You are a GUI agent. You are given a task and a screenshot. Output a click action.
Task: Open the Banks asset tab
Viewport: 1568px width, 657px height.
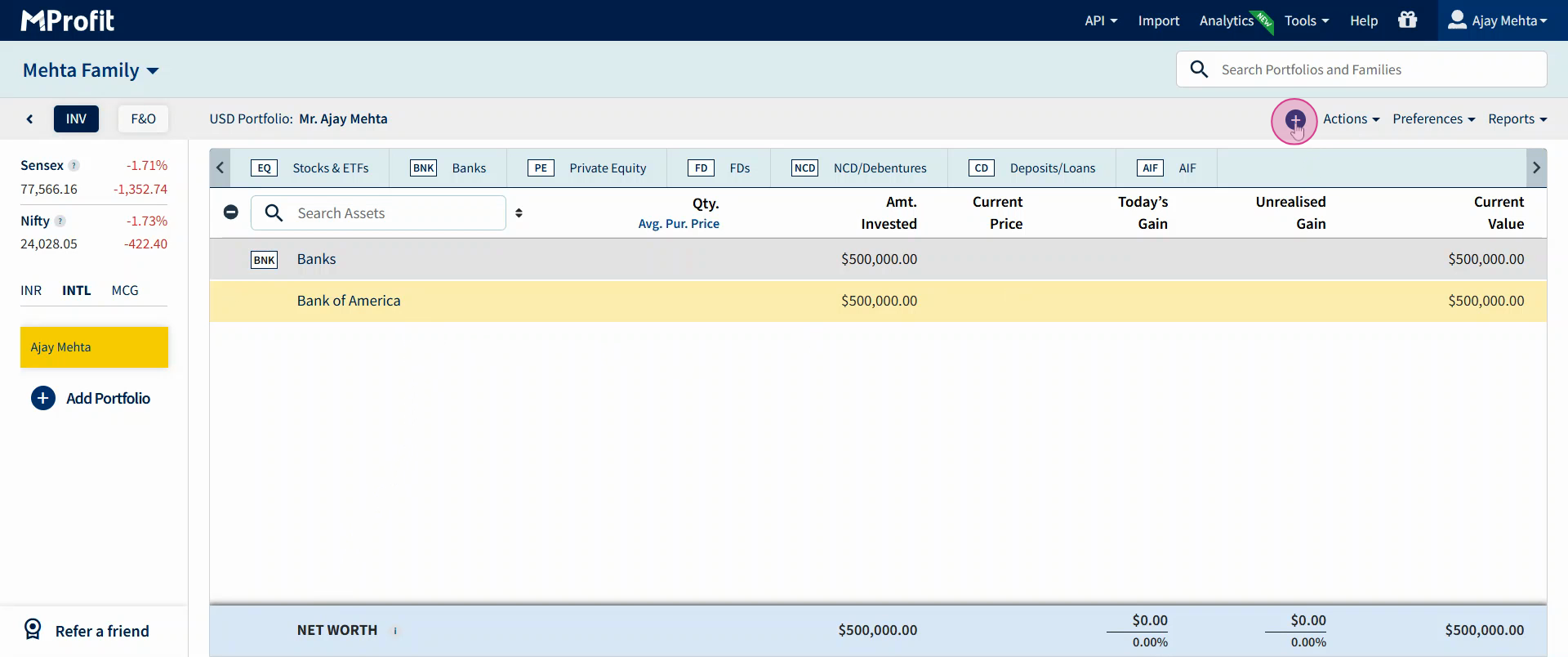tap(448, 168)
